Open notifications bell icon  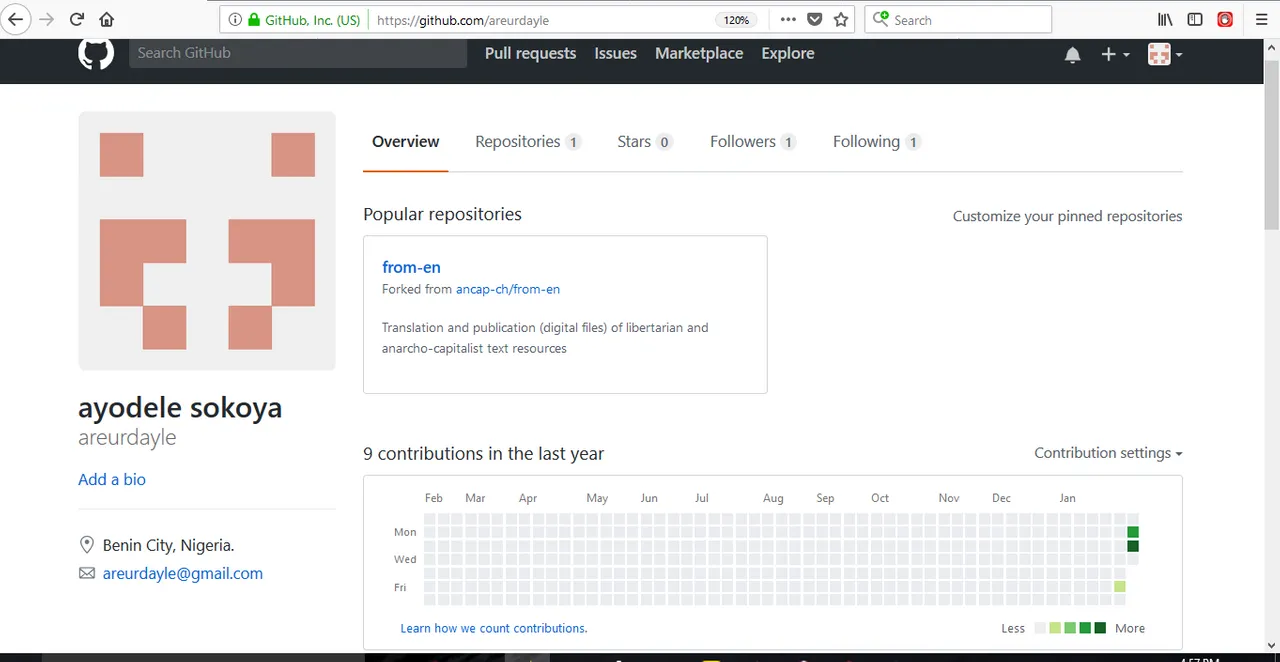click(1073, 55)
